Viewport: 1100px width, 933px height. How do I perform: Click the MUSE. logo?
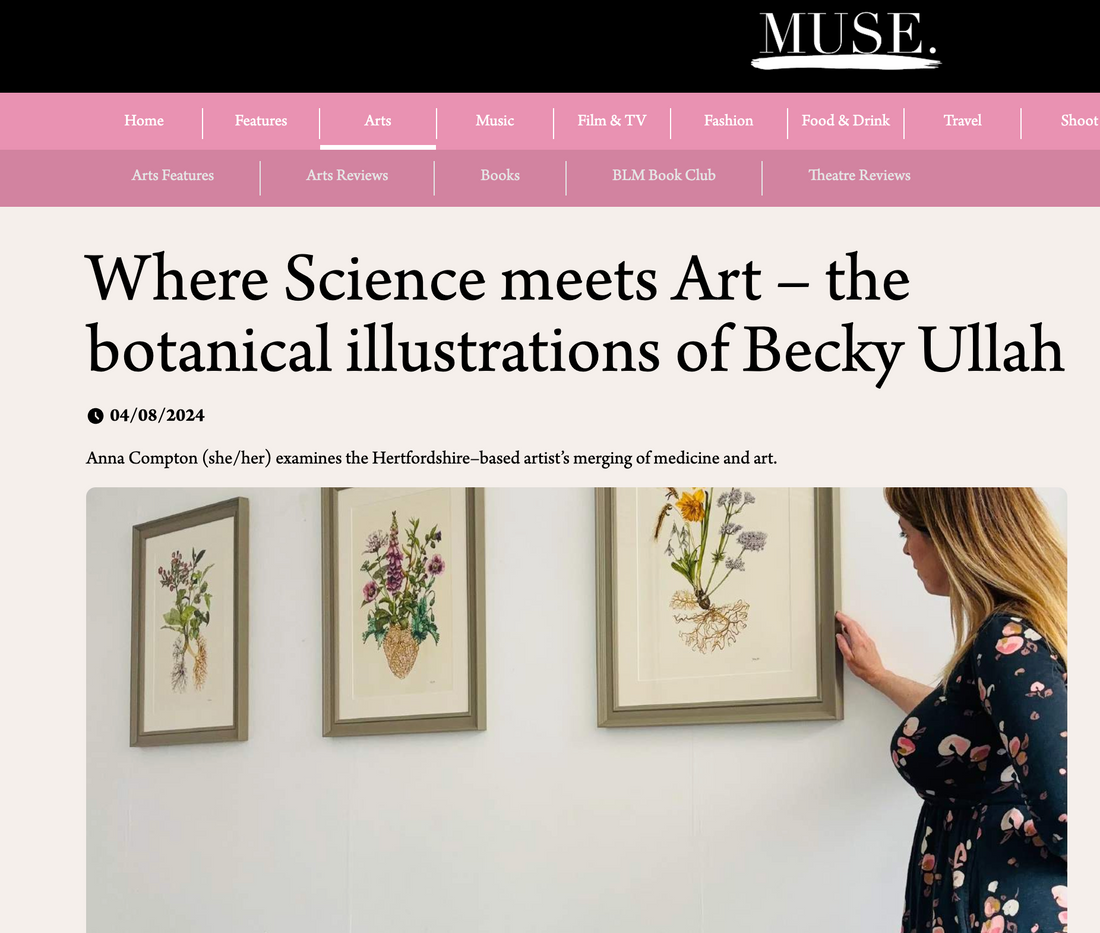[847, 38]
